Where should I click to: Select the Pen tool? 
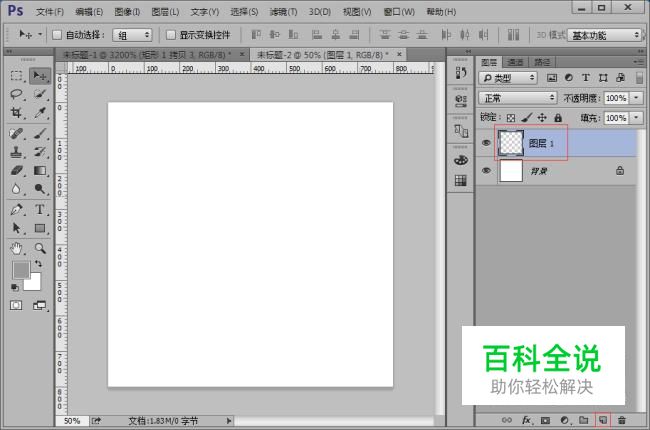point(16,209)
